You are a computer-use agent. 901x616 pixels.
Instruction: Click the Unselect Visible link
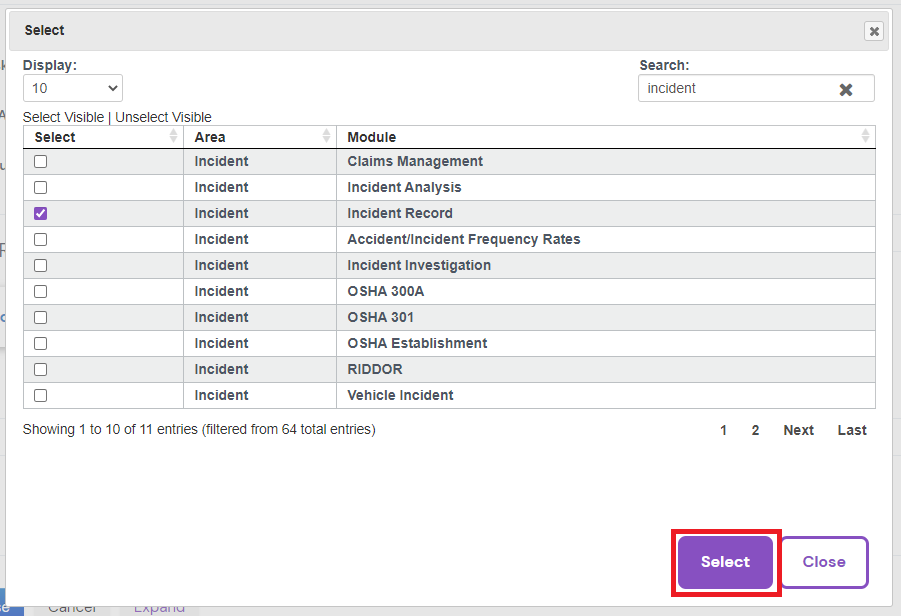pyautogui.click(x=163, y=117)
